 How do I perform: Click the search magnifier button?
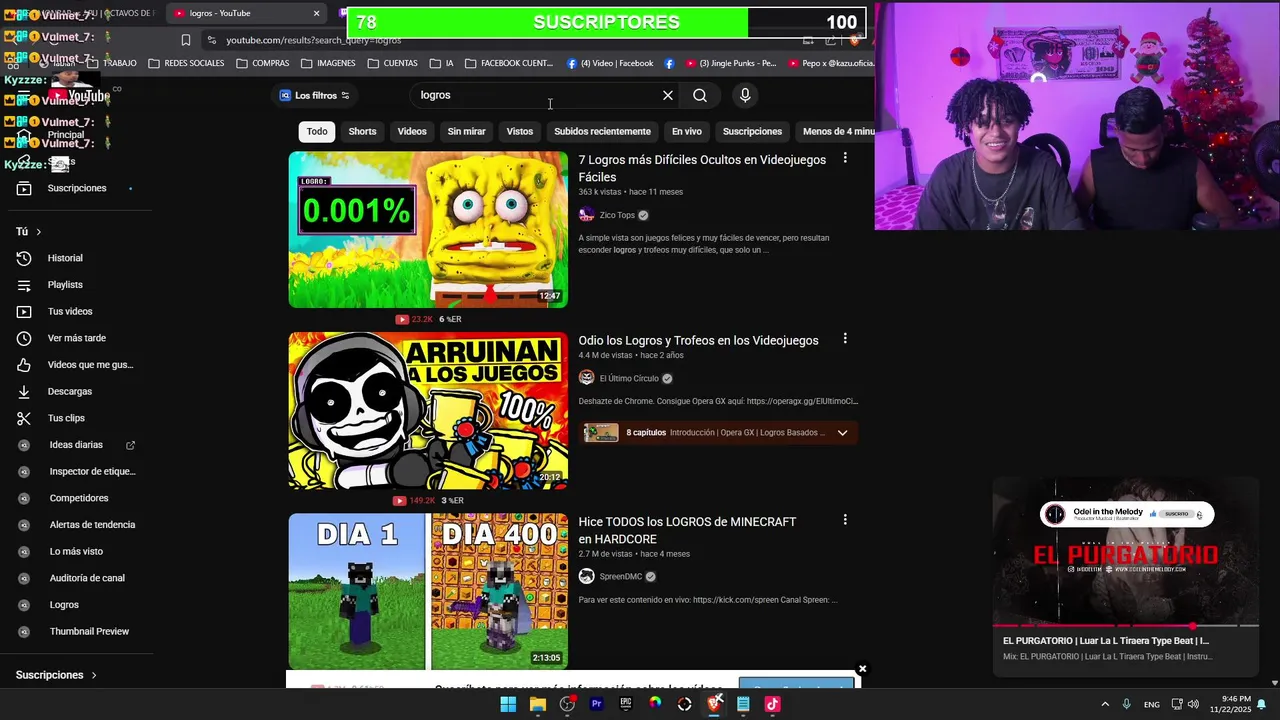700,95
